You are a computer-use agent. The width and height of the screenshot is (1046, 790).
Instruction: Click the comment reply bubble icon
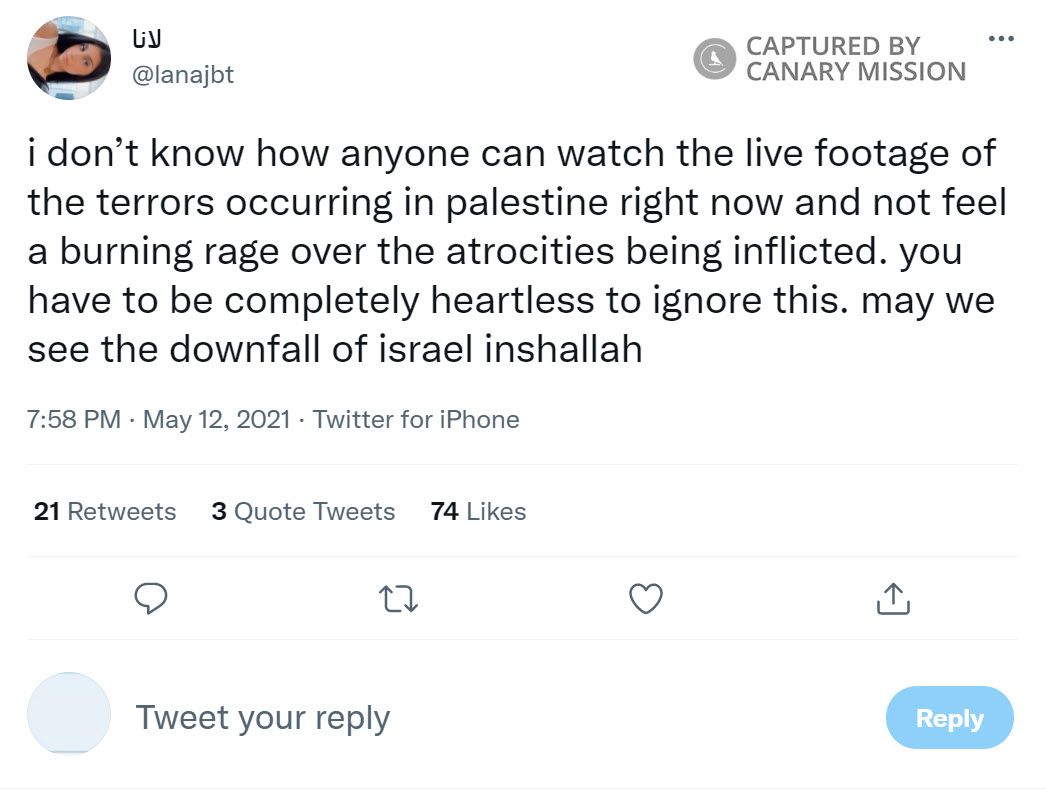coord(150,598)
